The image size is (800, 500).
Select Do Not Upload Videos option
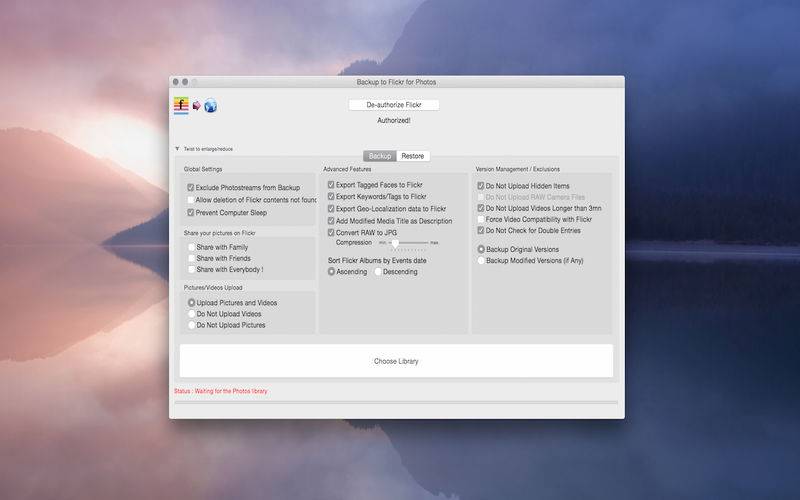192,314
